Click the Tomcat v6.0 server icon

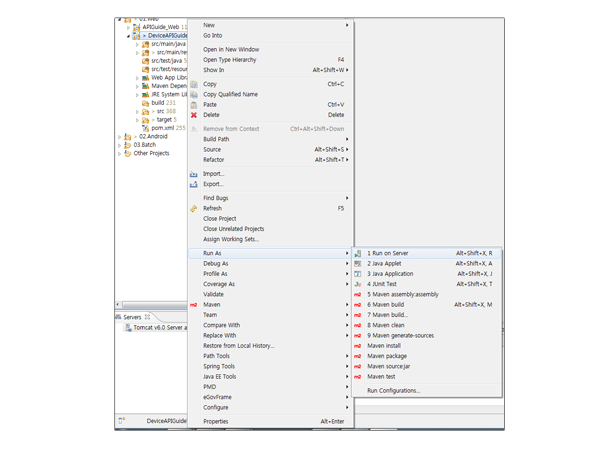click(x=128, y=328)
